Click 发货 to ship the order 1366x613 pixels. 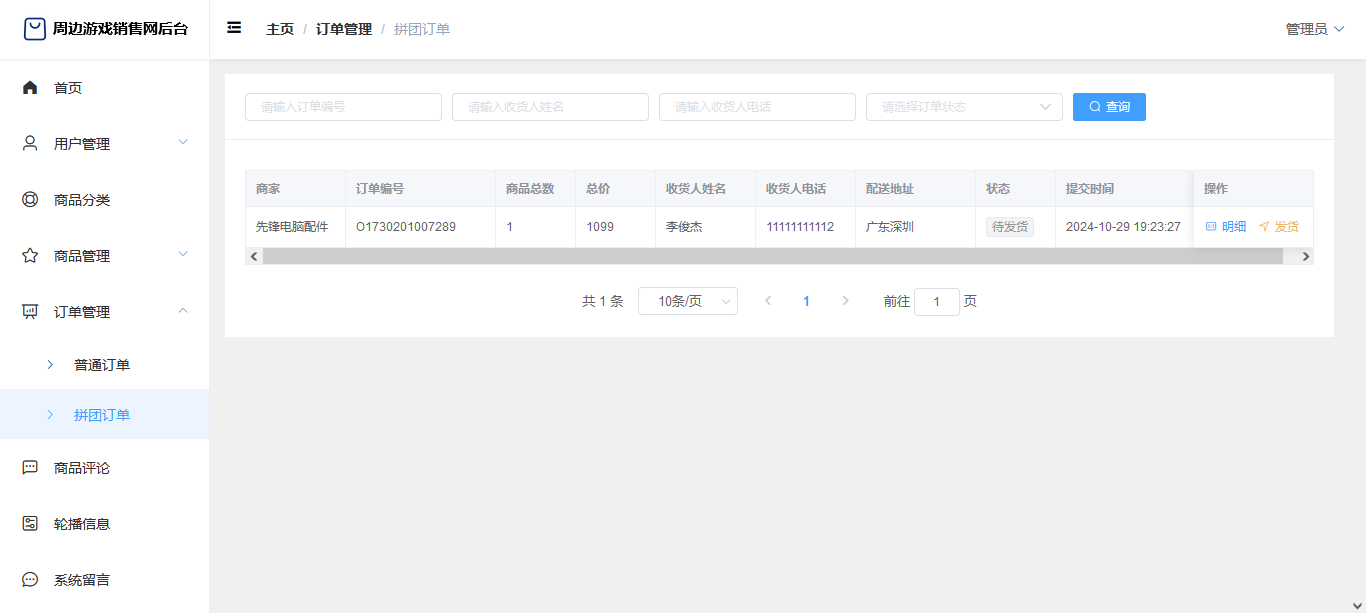[1279, 227]
